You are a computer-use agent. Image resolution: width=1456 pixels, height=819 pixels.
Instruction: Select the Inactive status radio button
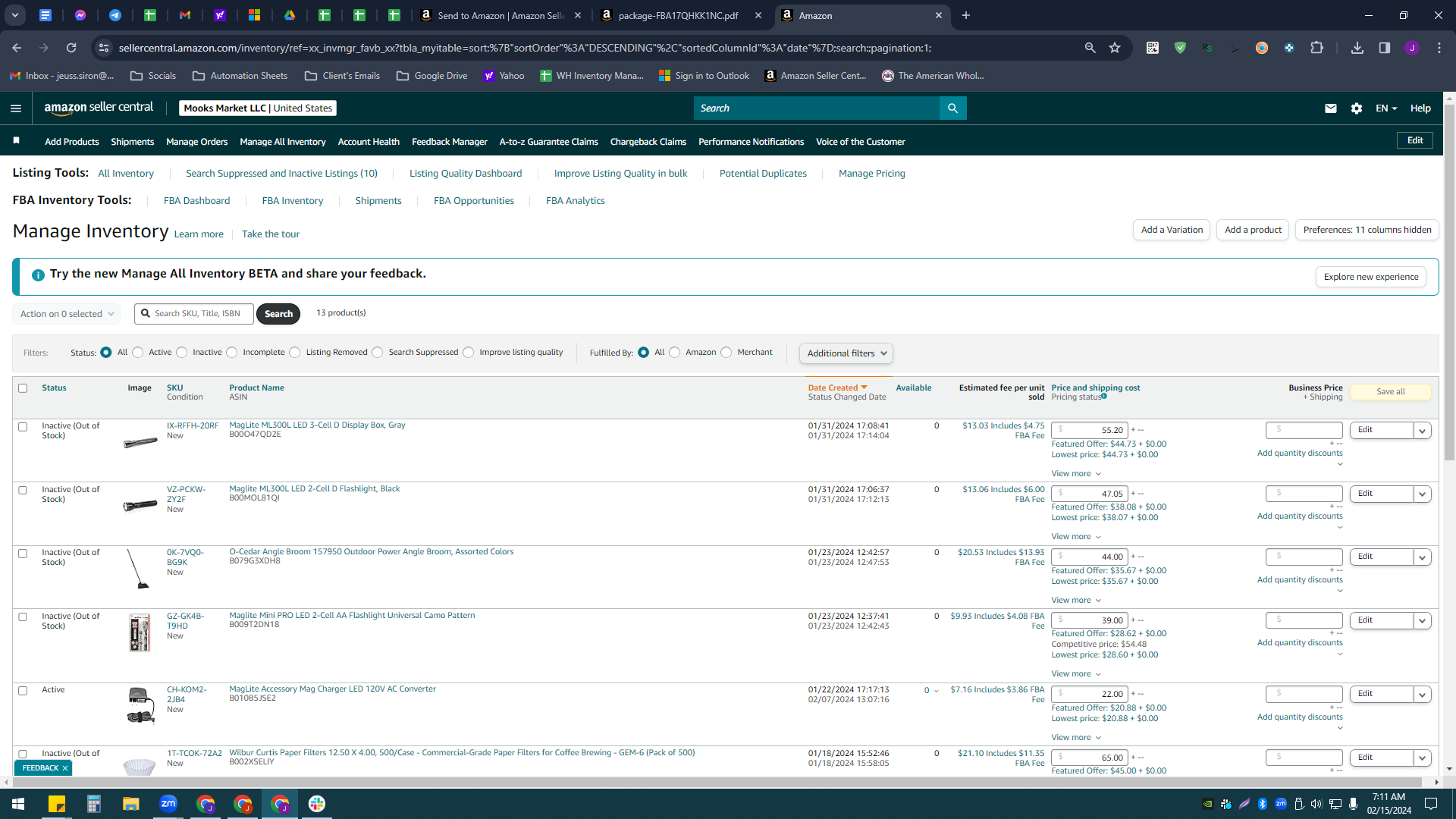tap(181, 353)
